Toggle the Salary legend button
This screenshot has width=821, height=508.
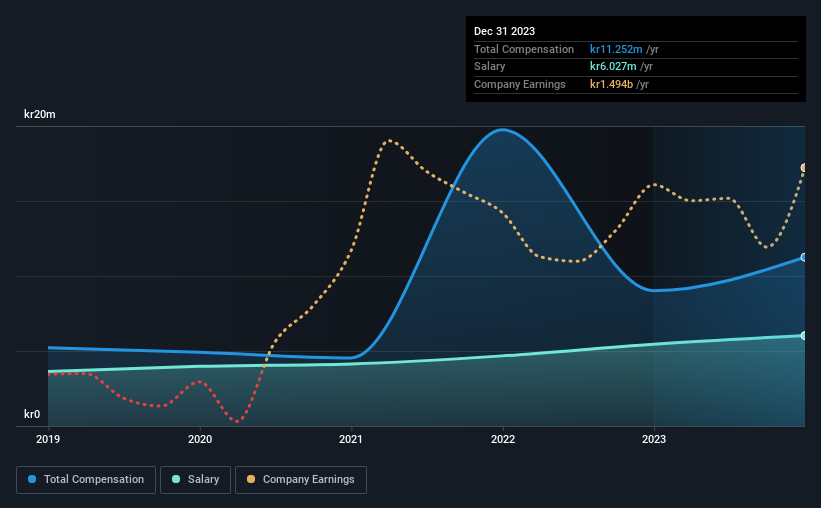195,480
